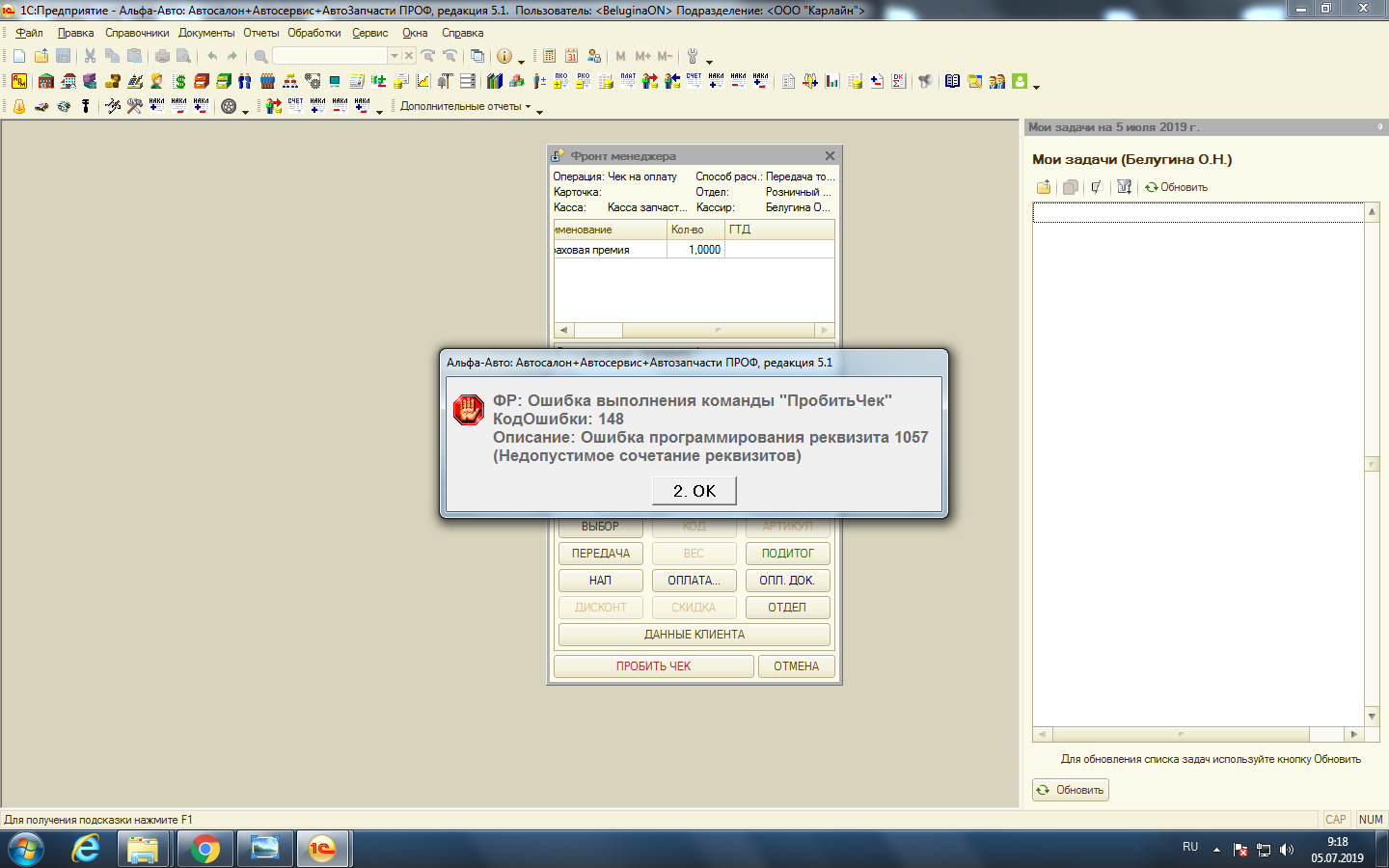Open the Файл menu
Image resolution: width=1389 pixels, height=868 pixels.
pos(29,33)
